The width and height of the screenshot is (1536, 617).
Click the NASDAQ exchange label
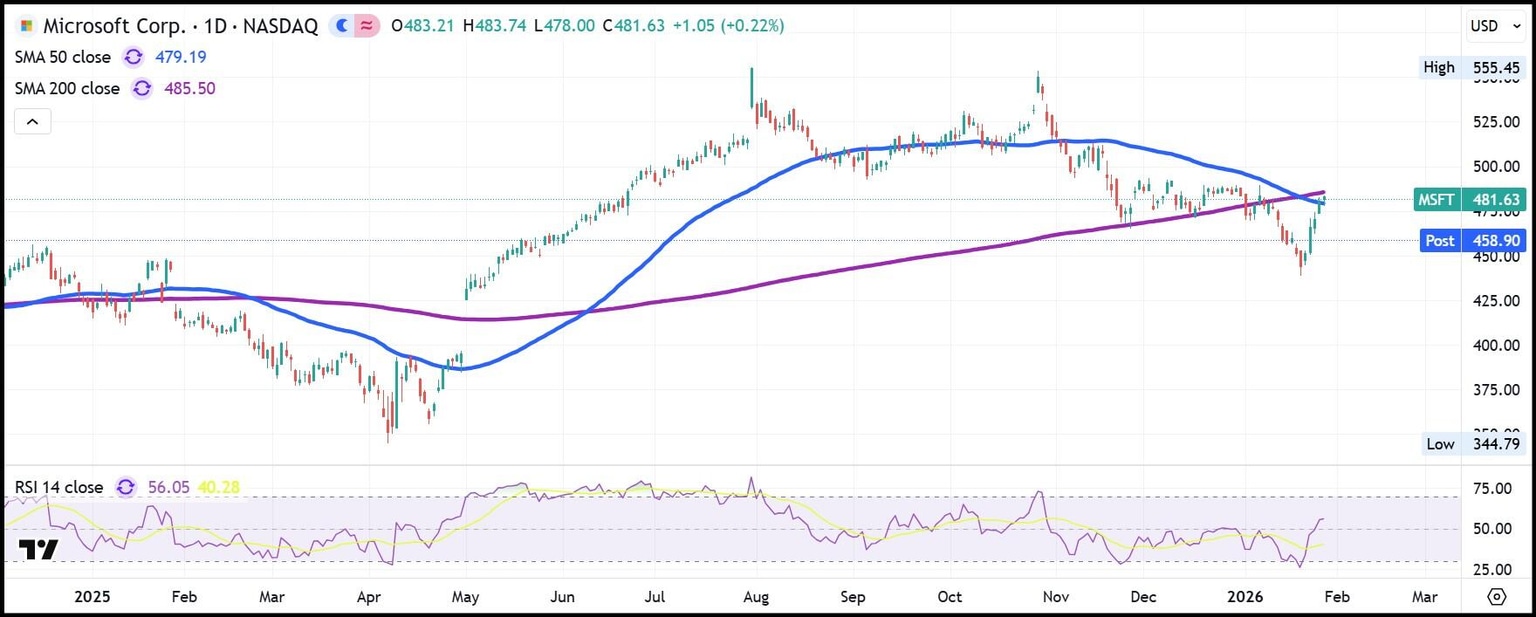[280, 26]
